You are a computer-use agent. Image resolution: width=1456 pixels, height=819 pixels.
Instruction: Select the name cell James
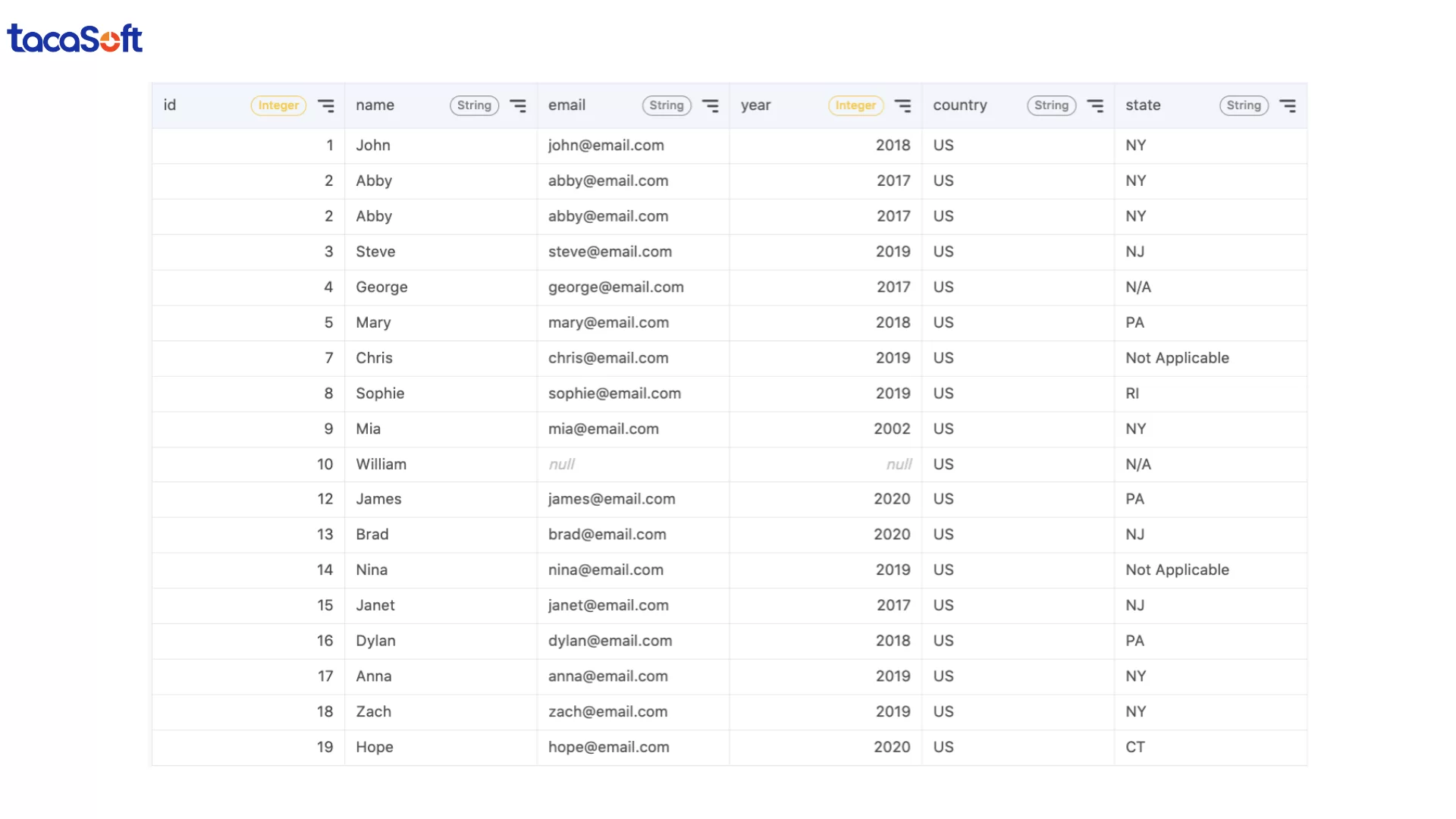[441, 499]
